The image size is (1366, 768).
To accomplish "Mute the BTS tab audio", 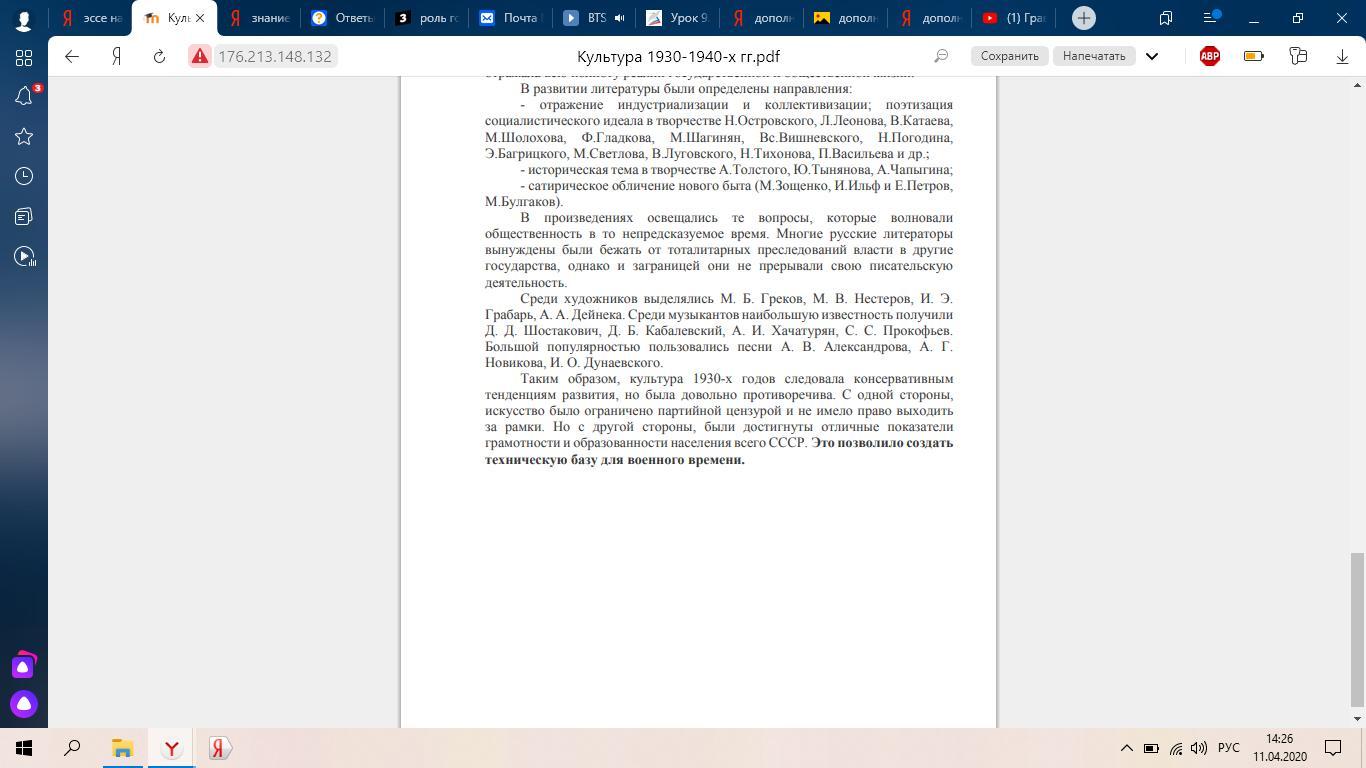I will pyautogui.click(x=619, y=18).
